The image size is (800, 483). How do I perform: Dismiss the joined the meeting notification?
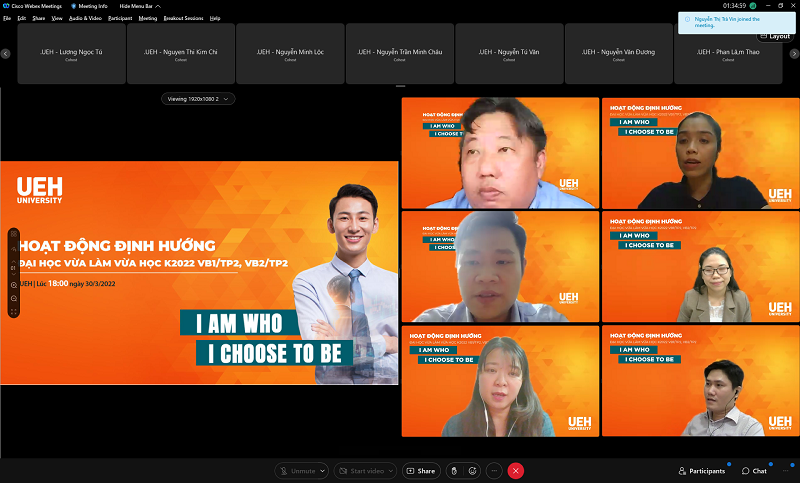736,22
